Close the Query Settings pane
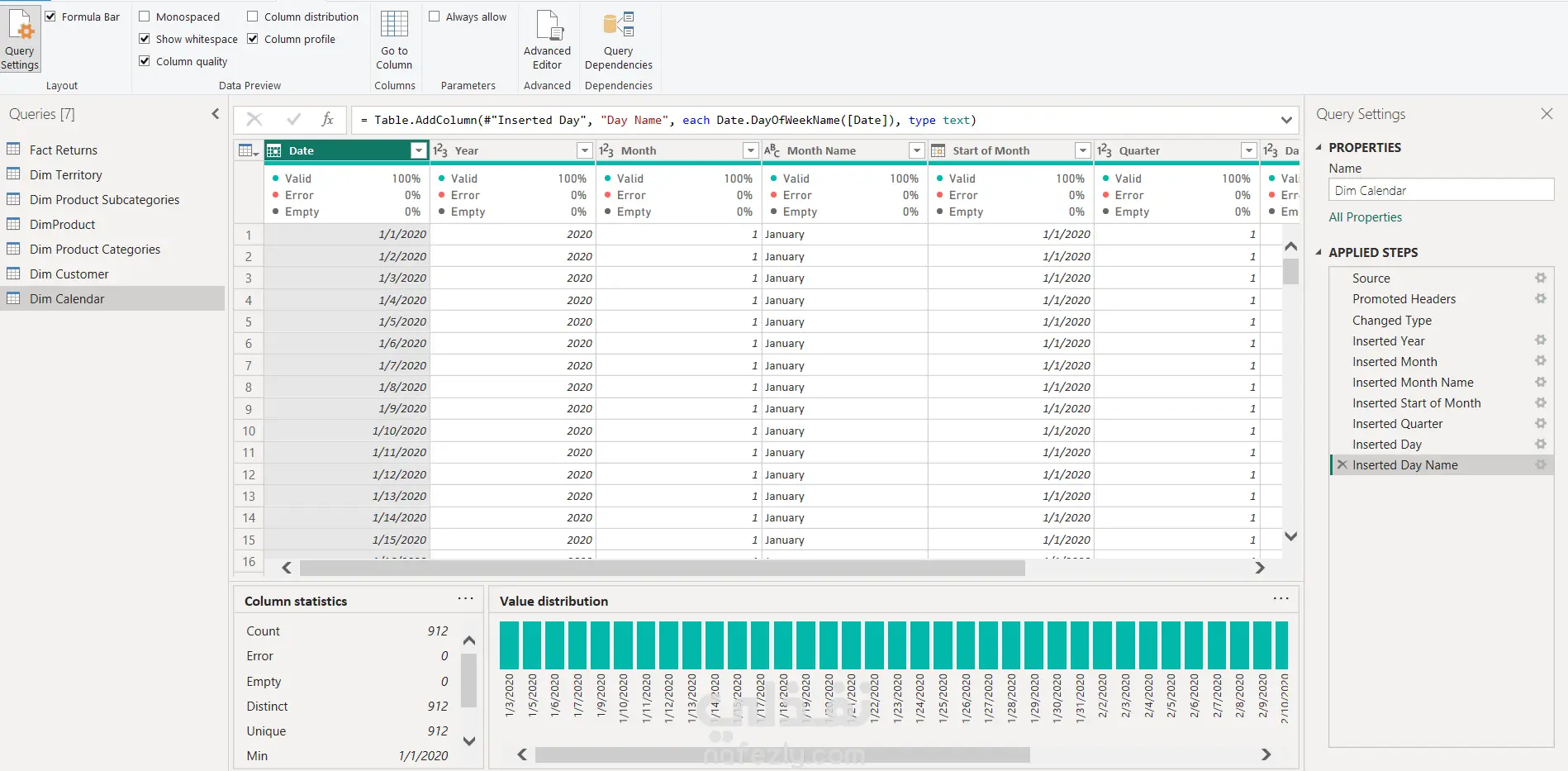 coord(1547,114)
